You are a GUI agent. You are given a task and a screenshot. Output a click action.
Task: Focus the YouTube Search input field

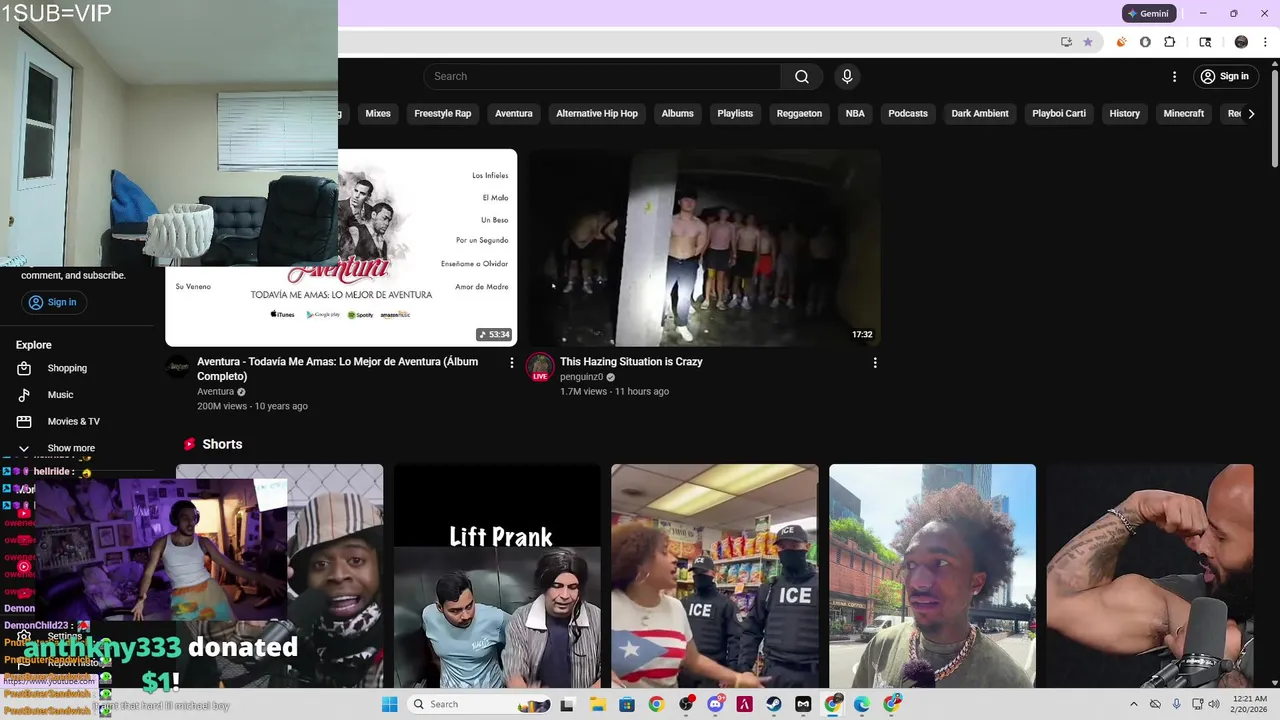[603, 77]
